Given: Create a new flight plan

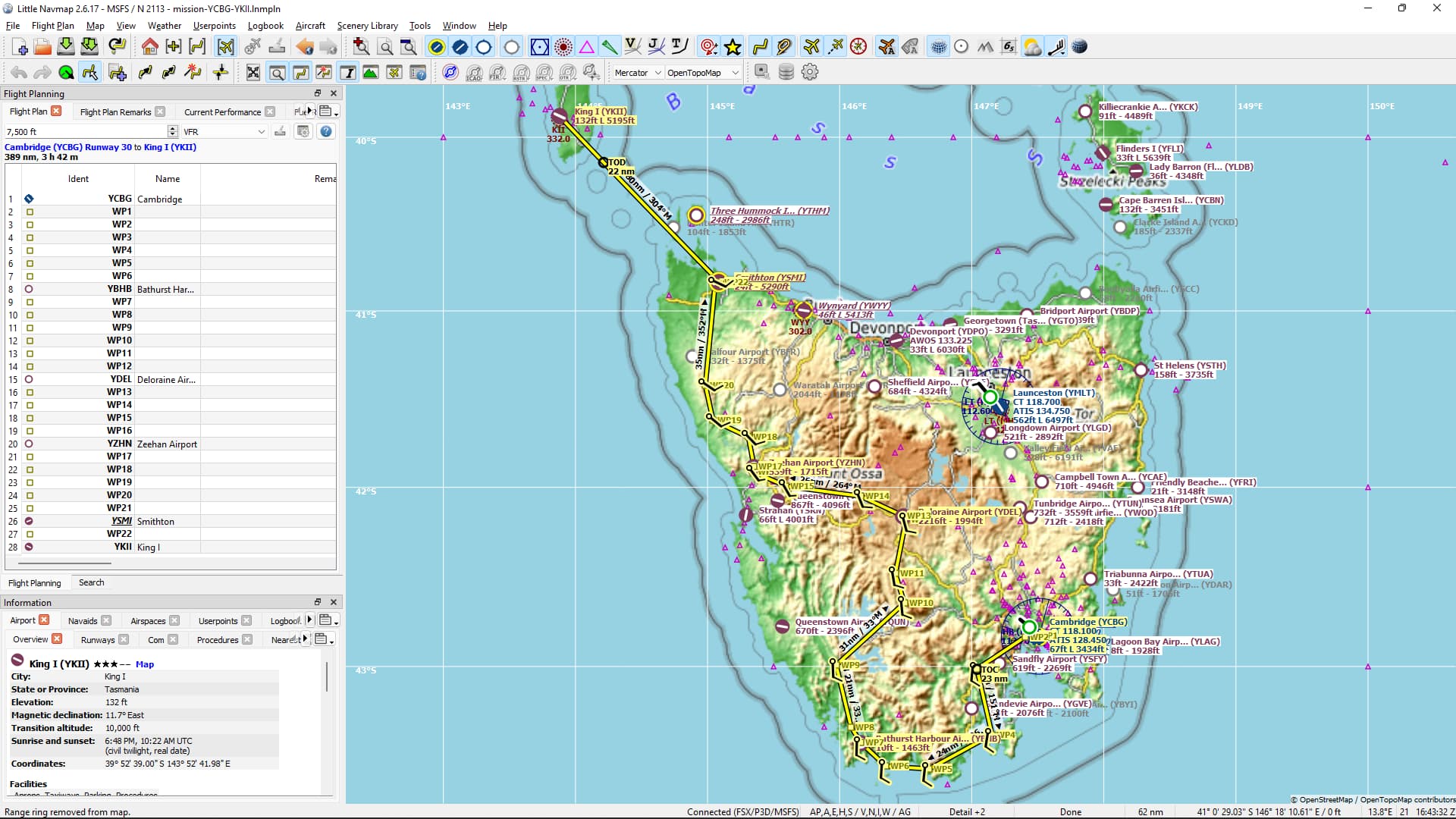Looking at the screenshot, I should coord(20,47).
